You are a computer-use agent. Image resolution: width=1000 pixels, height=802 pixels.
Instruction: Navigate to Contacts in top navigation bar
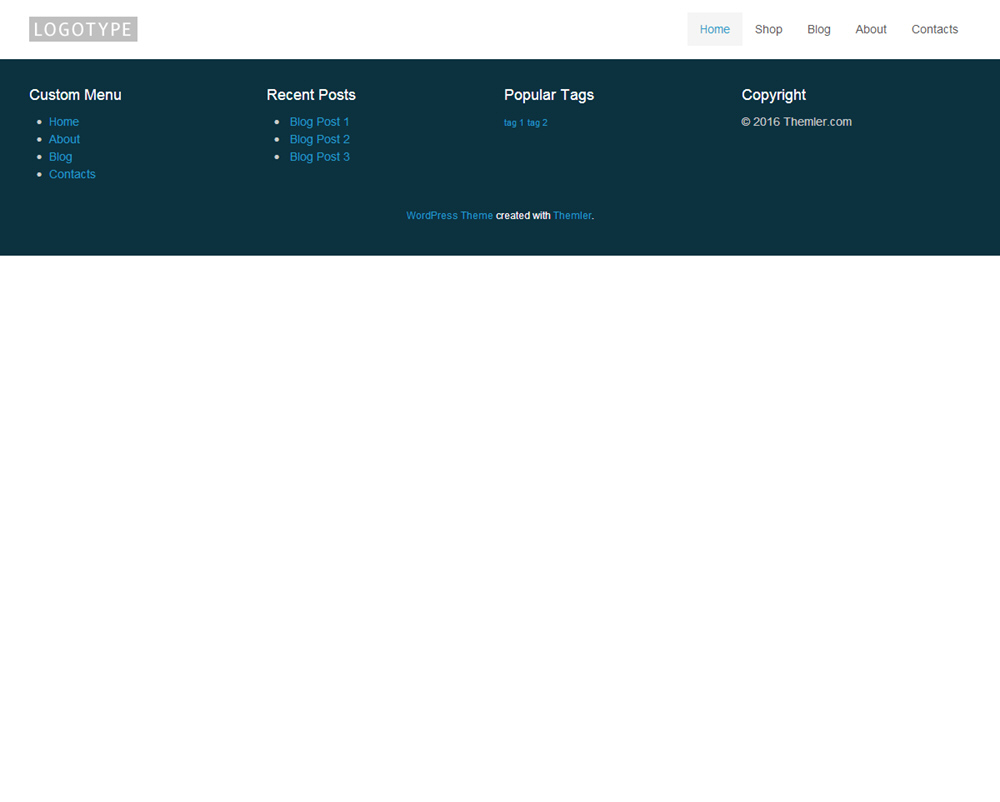(934, 29)
